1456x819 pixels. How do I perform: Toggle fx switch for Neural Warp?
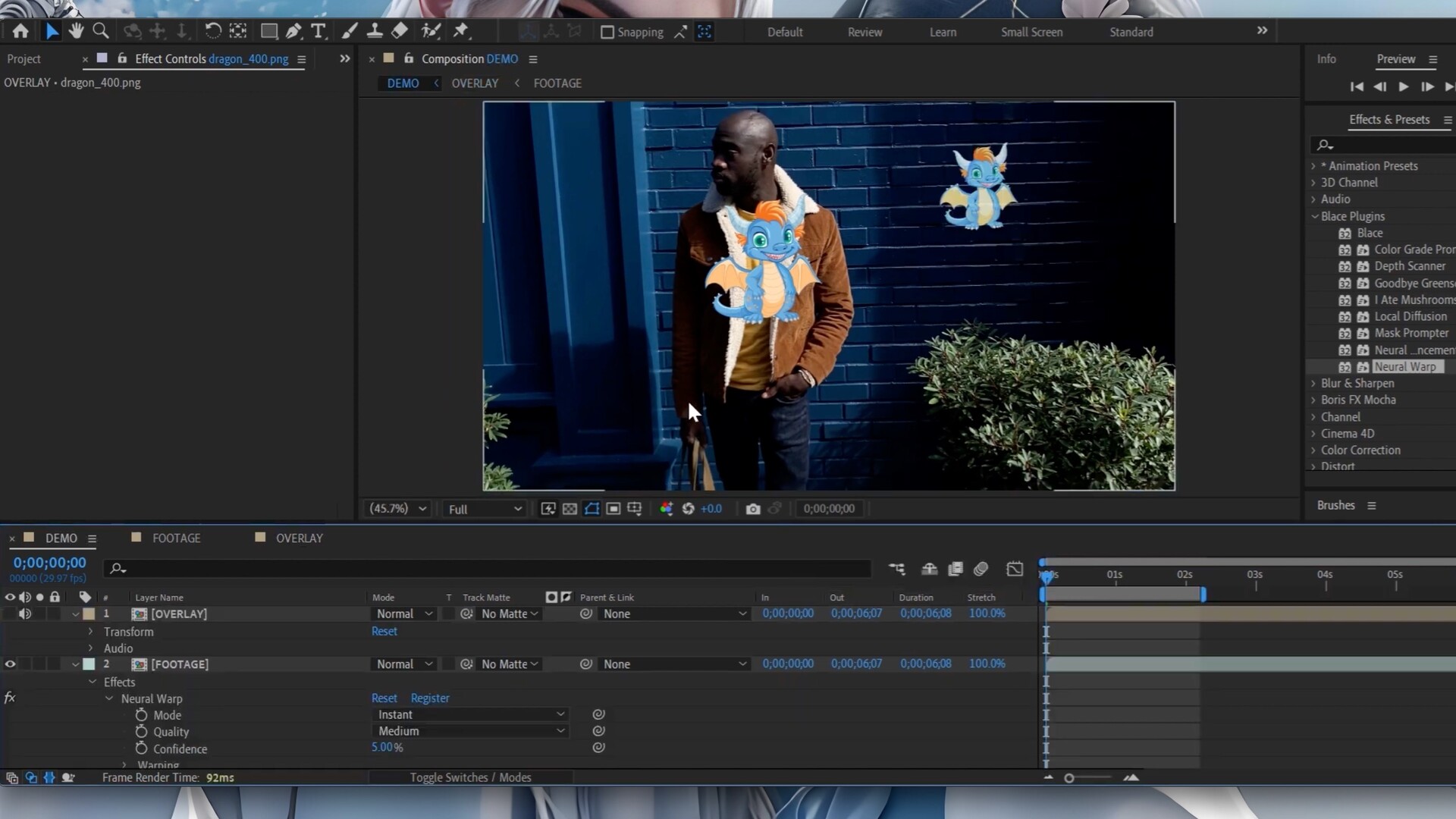click(x=10, y=698)
